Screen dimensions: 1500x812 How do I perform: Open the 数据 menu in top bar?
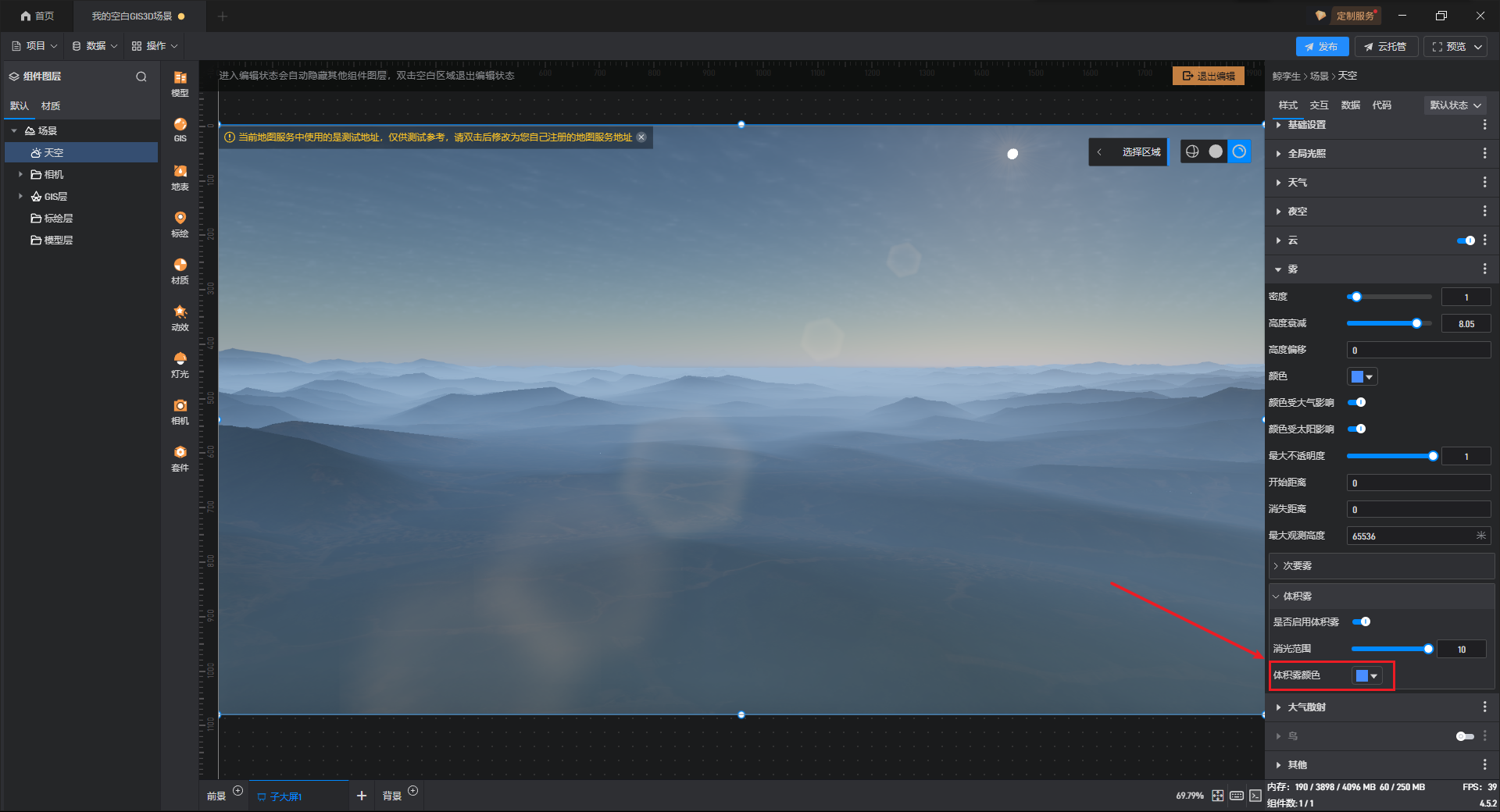pyautogui.click(x=95, y=46)
